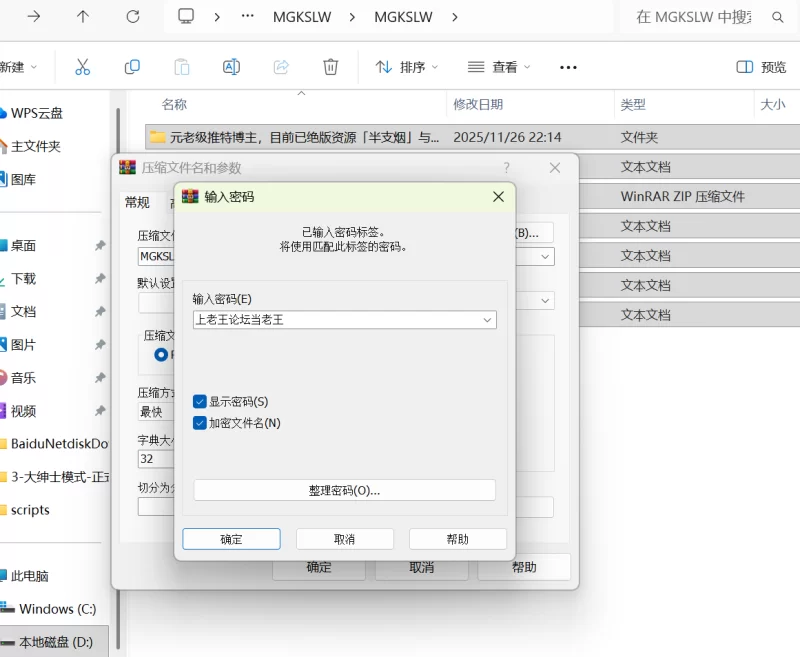The image size is (800, 657).
Task: Click 确定 in the password dialog
Action: tap(231, 539)
